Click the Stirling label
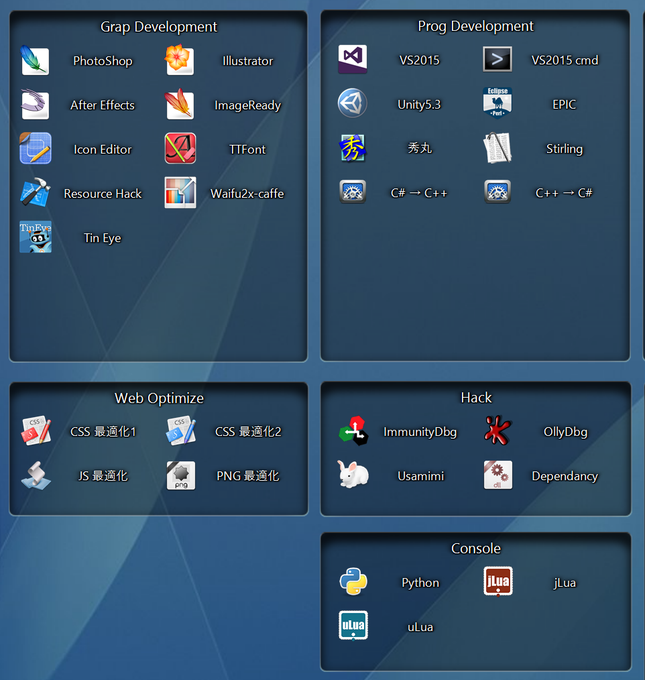This screenshot has height=680, width=645. pos(564,149)
